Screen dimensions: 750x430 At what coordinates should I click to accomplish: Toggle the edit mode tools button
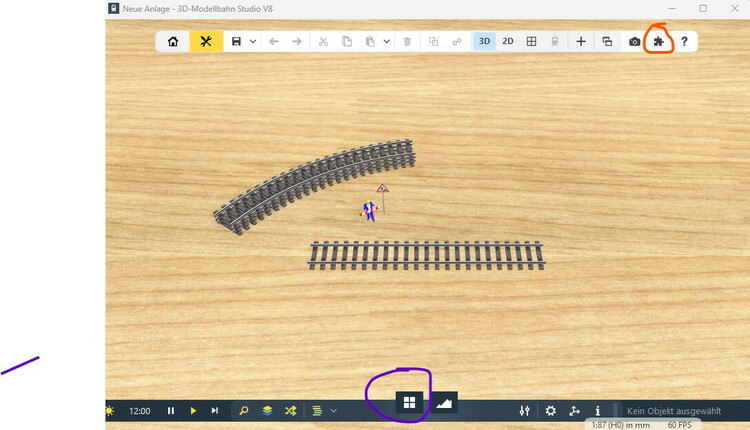[206, 42]
